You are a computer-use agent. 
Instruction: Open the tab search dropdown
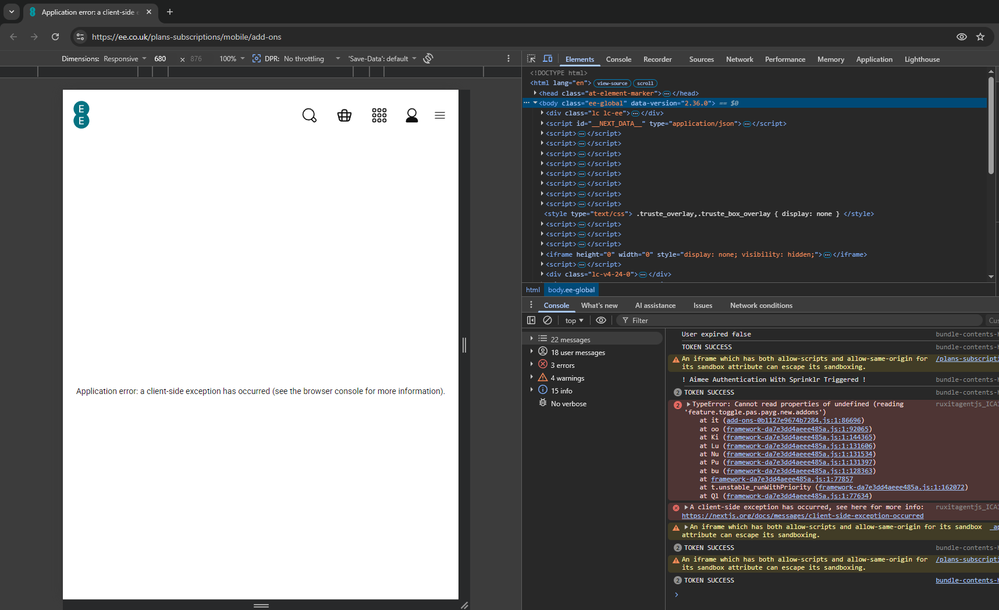(x=11, y=11)
